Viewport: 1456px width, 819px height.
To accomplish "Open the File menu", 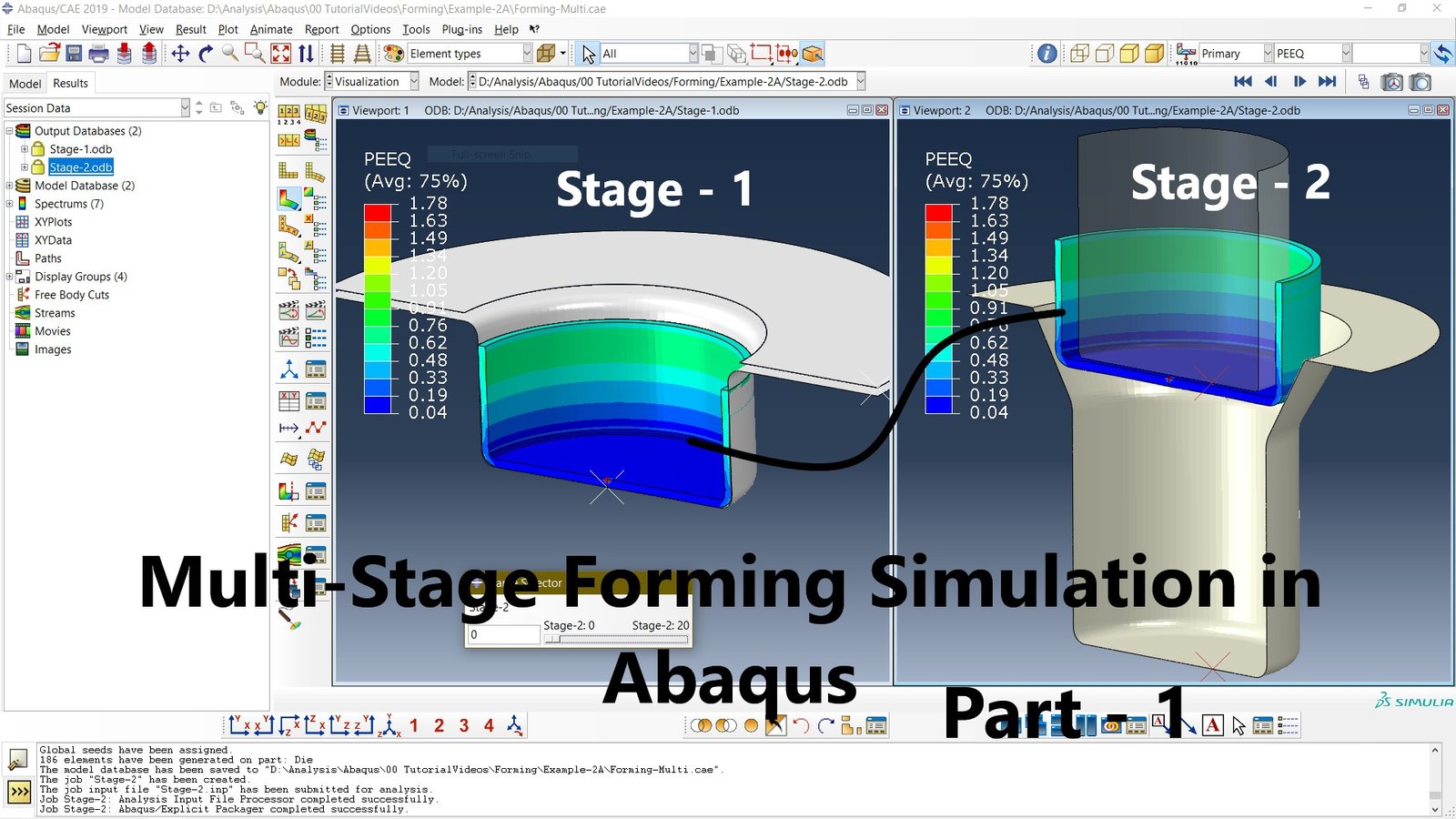I will [16, 29].
